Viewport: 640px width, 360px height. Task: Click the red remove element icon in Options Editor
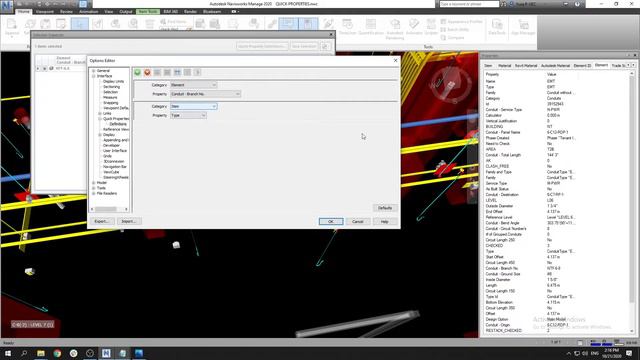(x=147, y=72)
